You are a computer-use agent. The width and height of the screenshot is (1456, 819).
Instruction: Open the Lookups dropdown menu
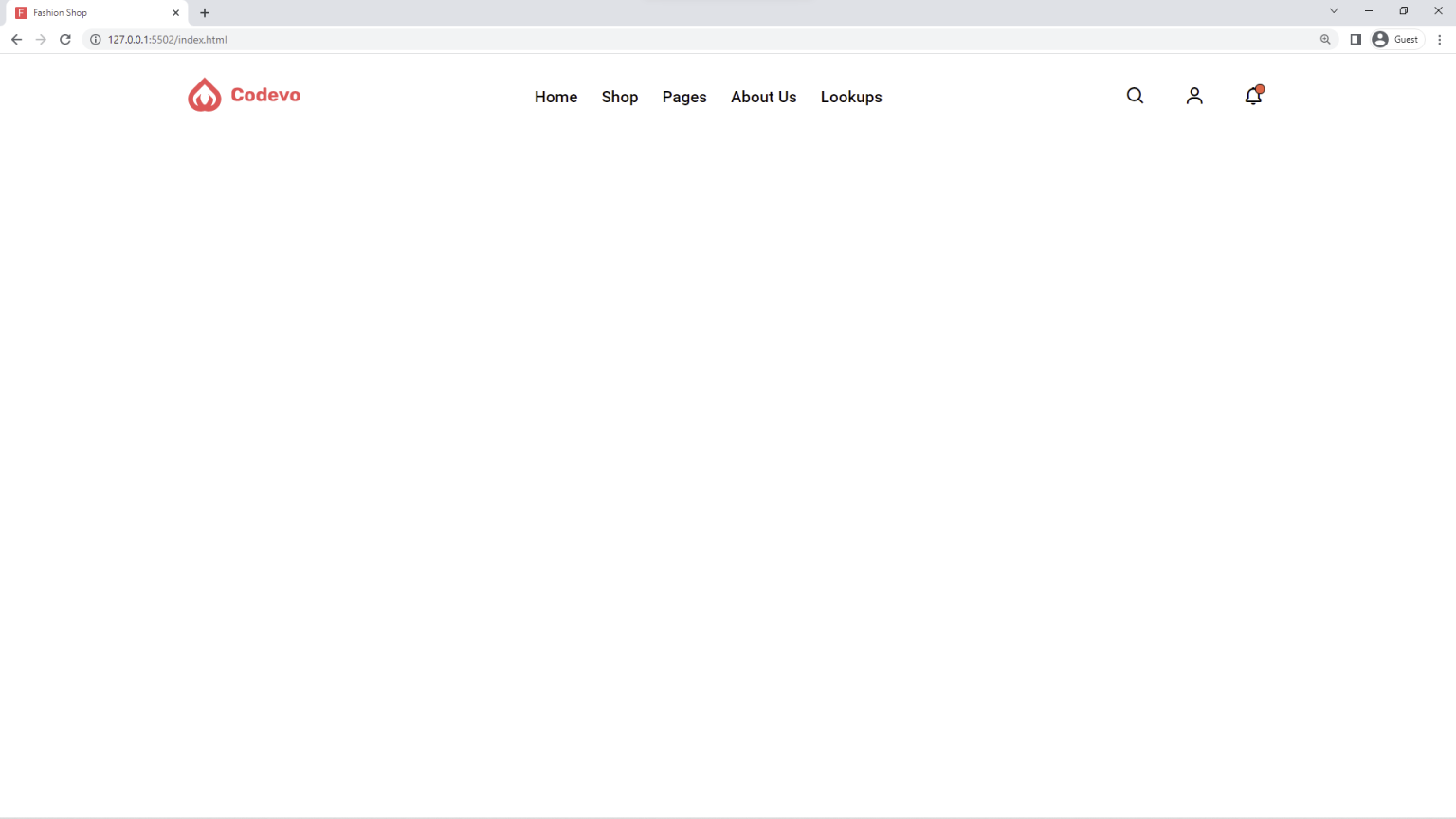(850, 97)
